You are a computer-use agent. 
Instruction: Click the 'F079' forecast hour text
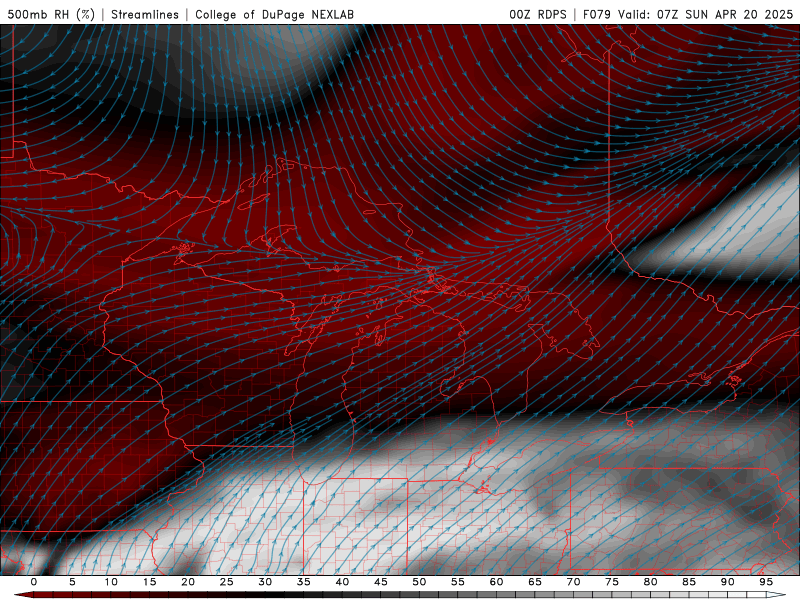click(597, 15)
